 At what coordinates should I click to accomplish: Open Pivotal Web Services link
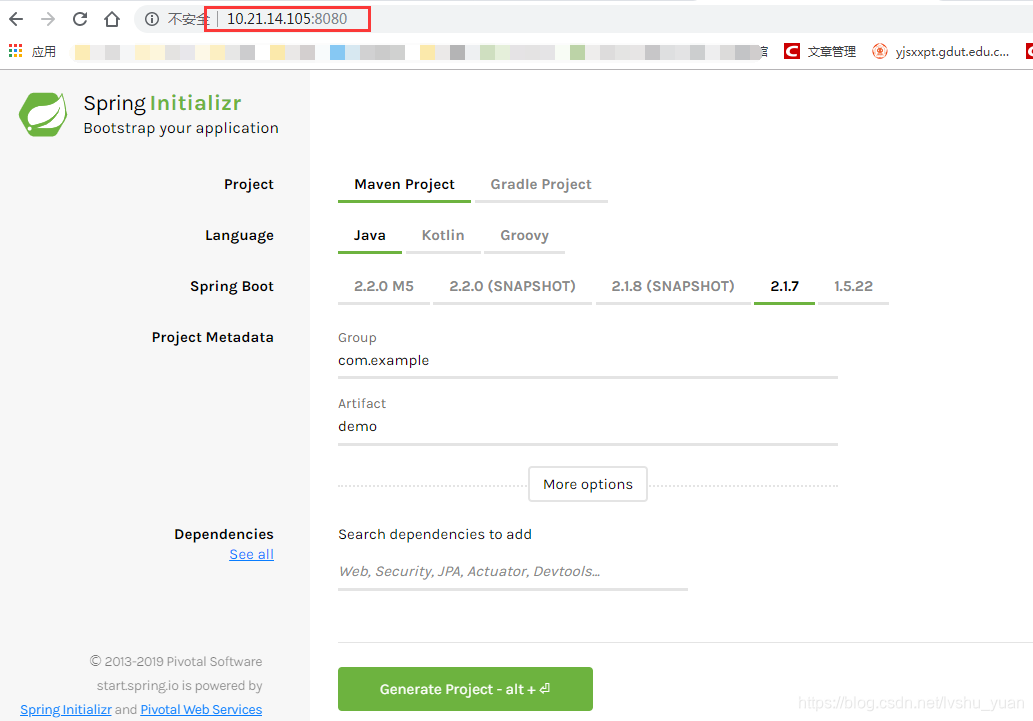pos(201,710)
